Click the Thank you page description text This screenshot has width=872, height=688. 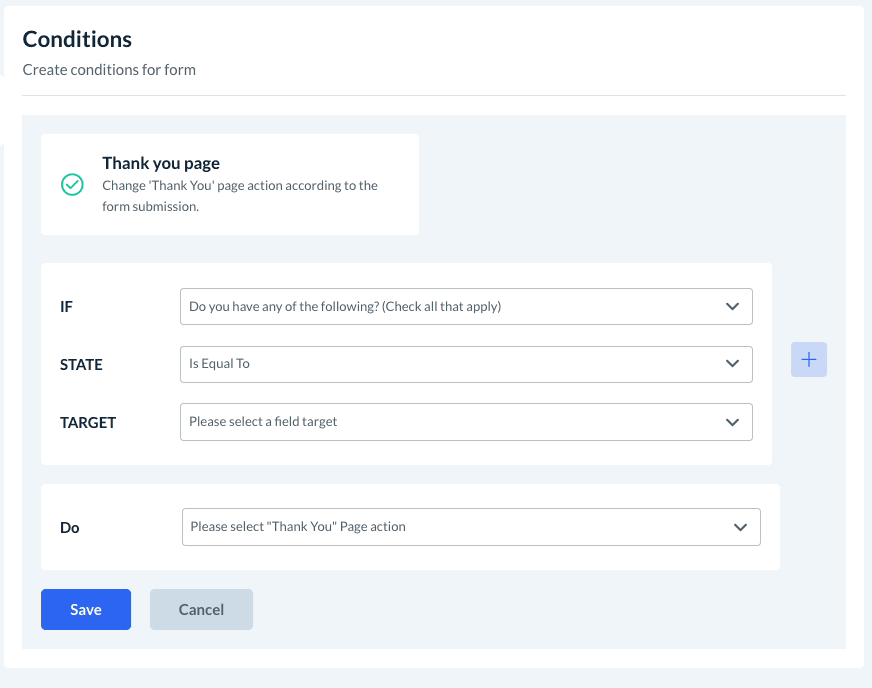tap(240, 196)
